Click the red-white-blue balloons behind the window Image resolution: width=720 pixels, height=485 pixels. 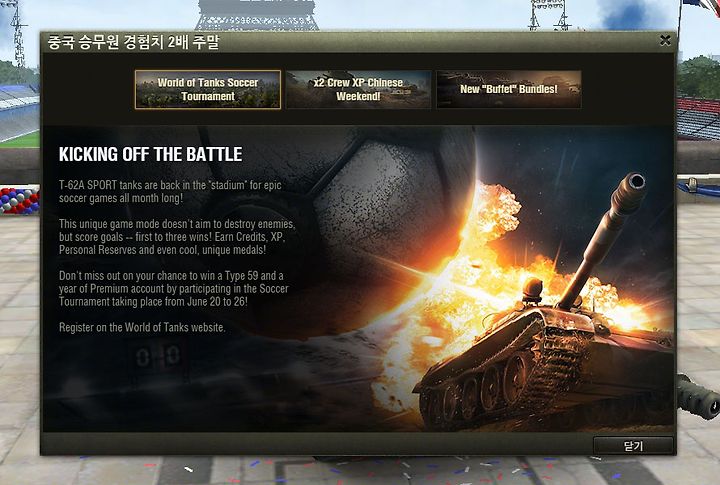coord(19,200)
